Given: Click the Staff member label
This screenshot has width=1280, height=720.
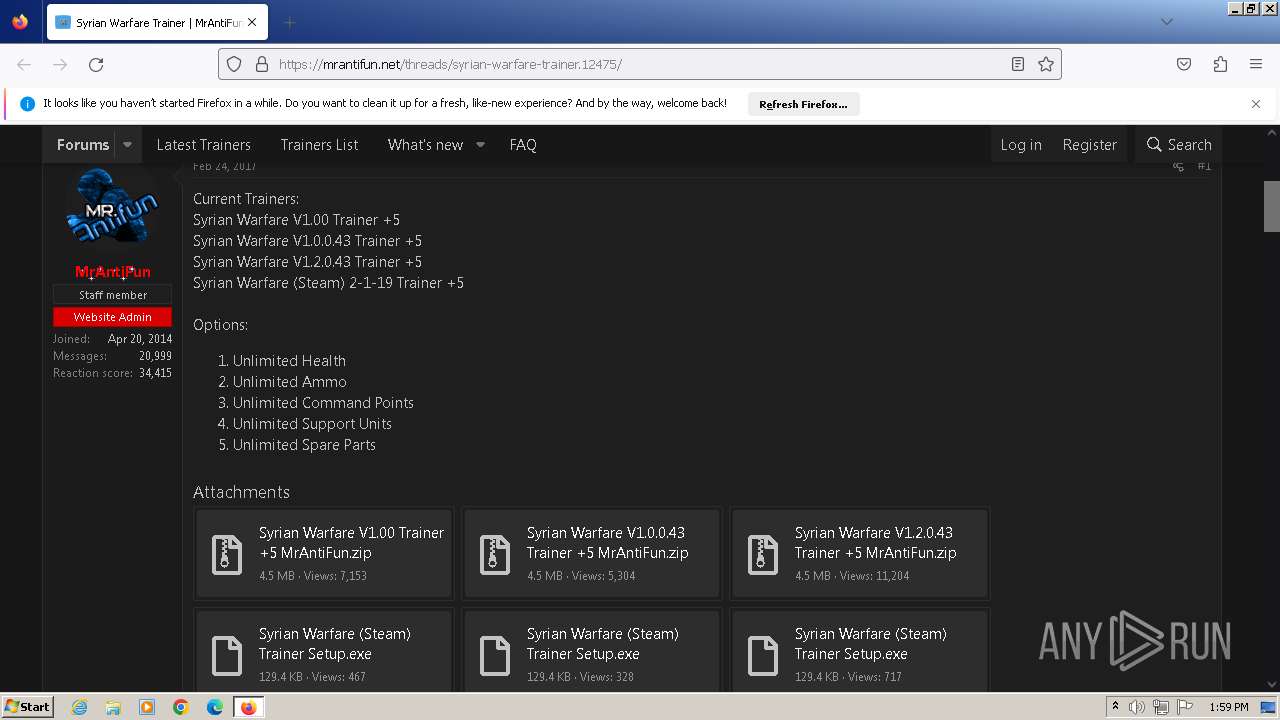Looking at the screenshot, I should click(113, 295).
